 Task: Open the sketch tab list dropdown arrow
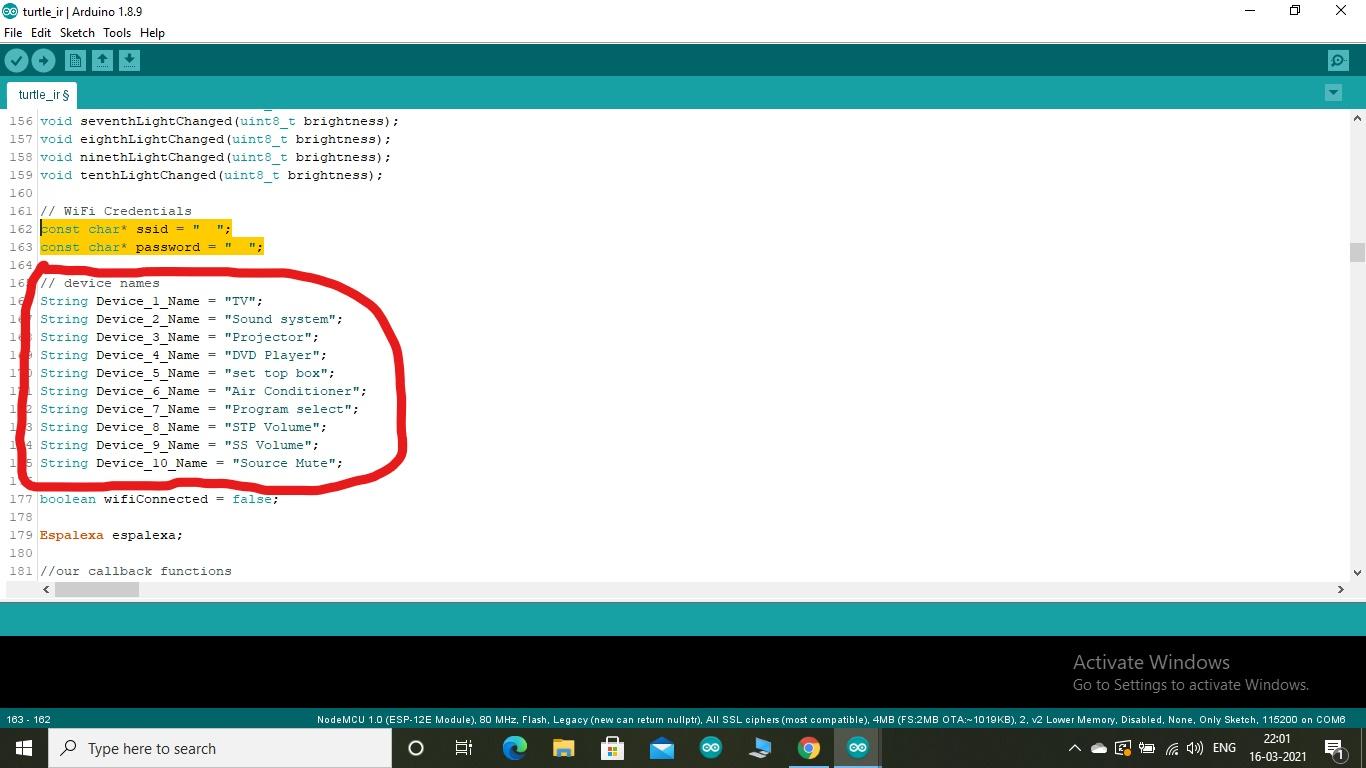(x=1332, y=91)
